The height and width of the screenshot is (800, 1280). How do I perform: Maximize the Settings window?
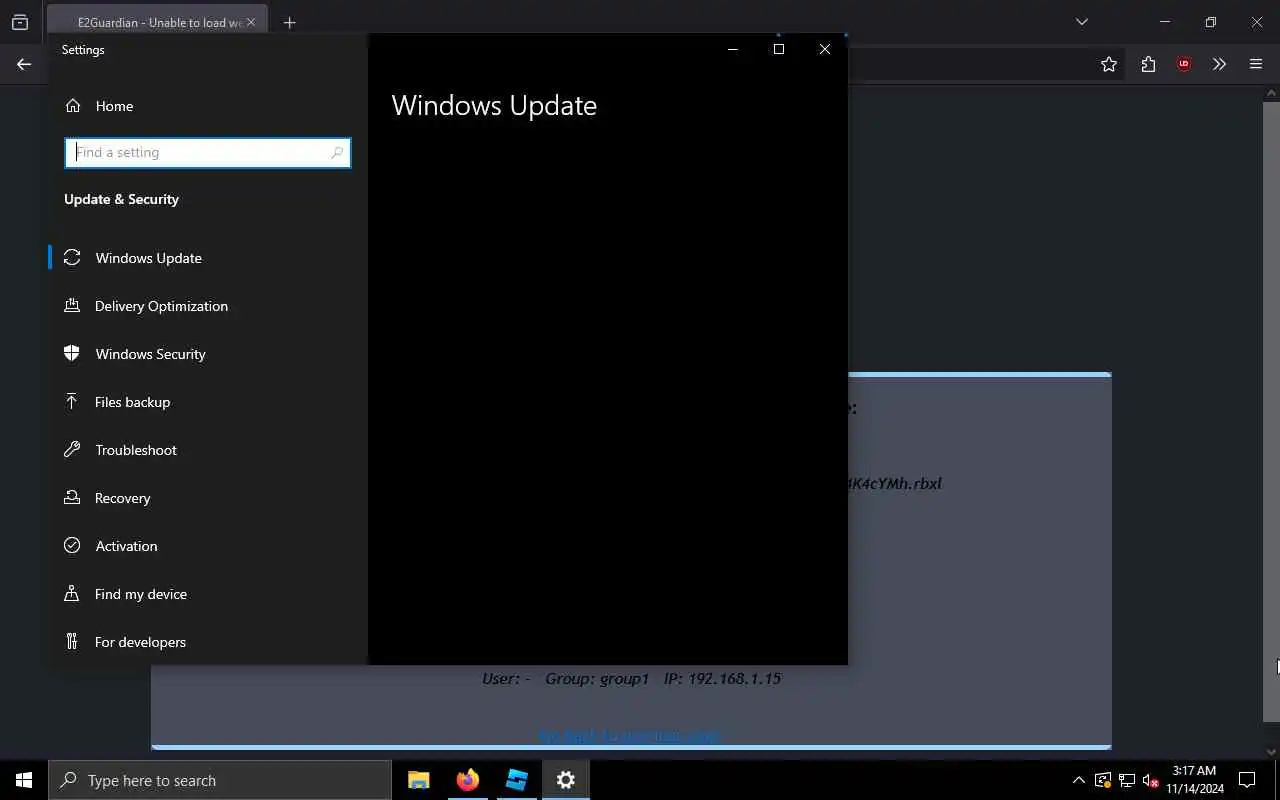pyautogui.click(x=779, y=49)
